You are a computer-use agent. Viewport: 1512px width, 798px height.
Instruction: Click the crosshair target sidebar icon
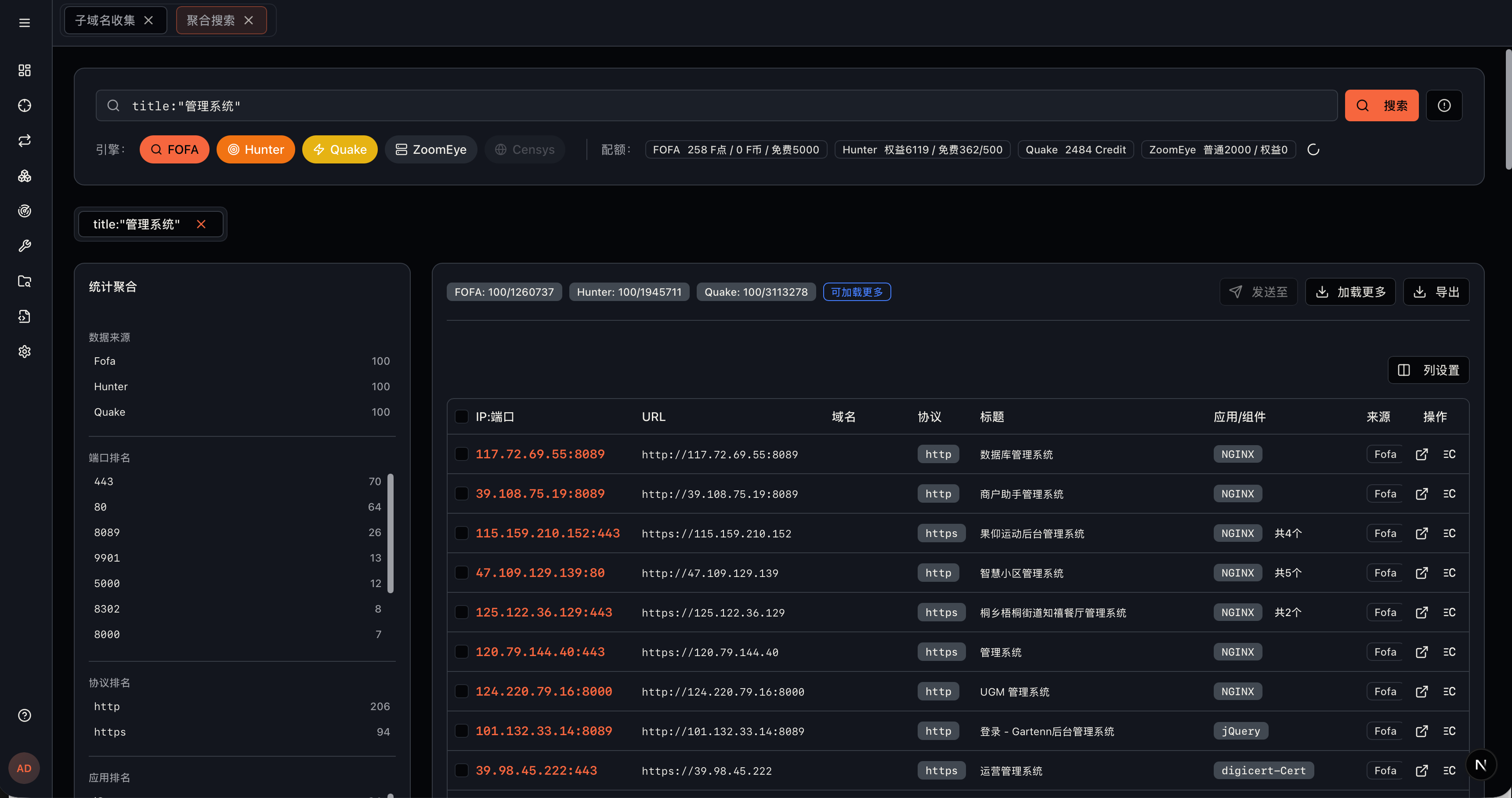point(24,106)
